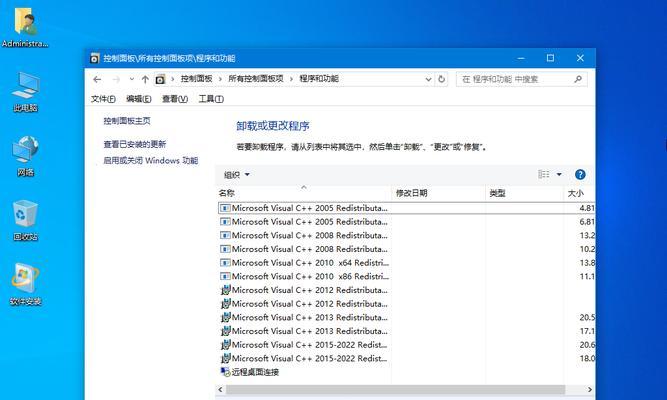Viewport: 667px width, 400px height.
Task: Expand chevron after 控制面板 breadcrumb
Action: click(220, 79)
